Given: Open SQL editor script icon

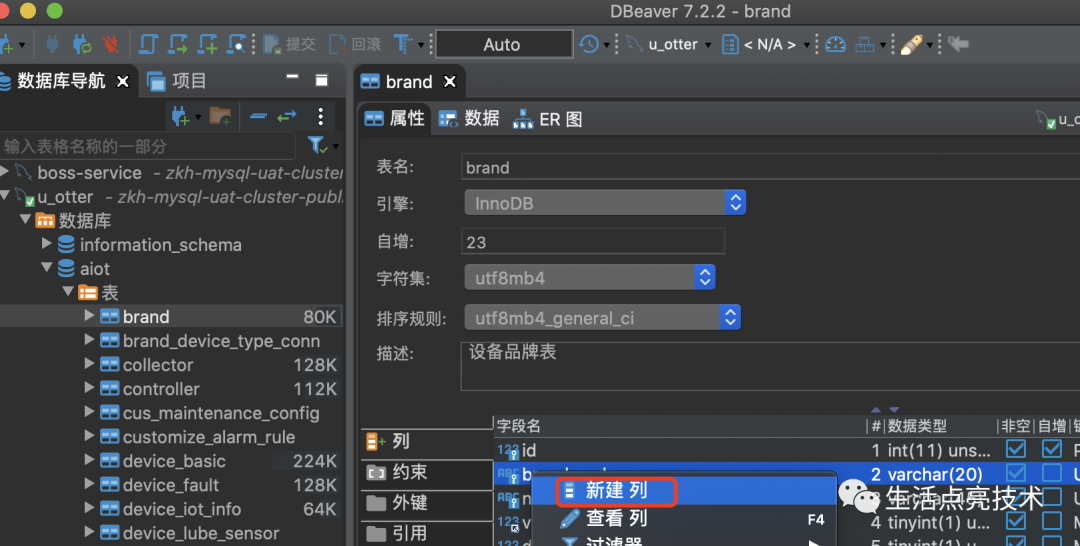Looking at the screenshot, I should tap(148, 44).
